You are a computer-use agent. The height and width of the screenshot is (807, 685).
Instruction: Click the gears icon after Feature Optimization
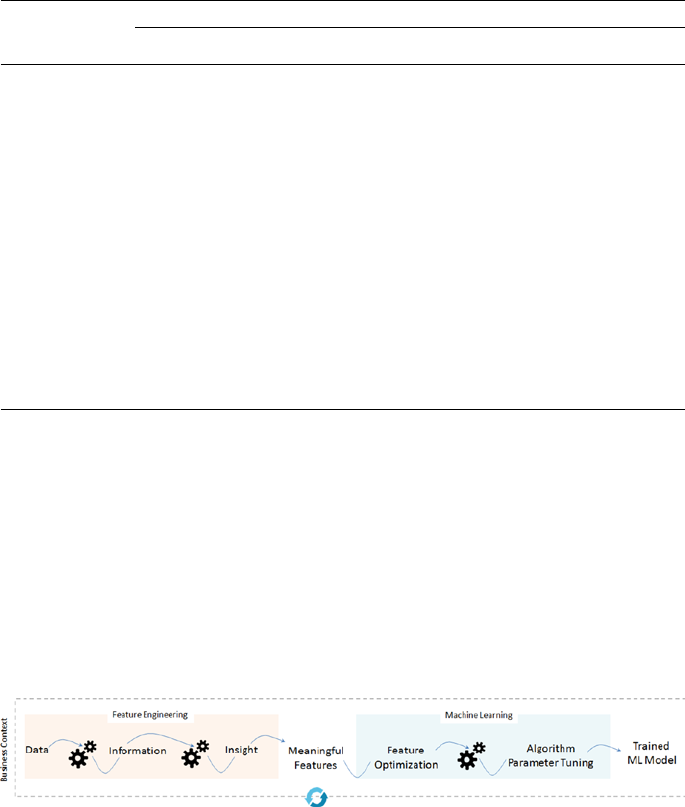click(x=472, y=756)
